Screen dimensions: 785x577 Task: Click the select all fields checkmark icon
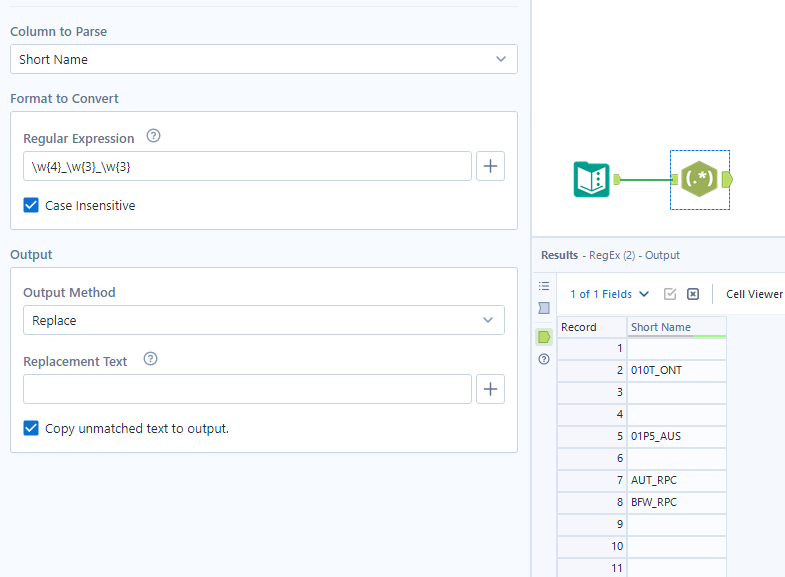(x=670, y=294)
